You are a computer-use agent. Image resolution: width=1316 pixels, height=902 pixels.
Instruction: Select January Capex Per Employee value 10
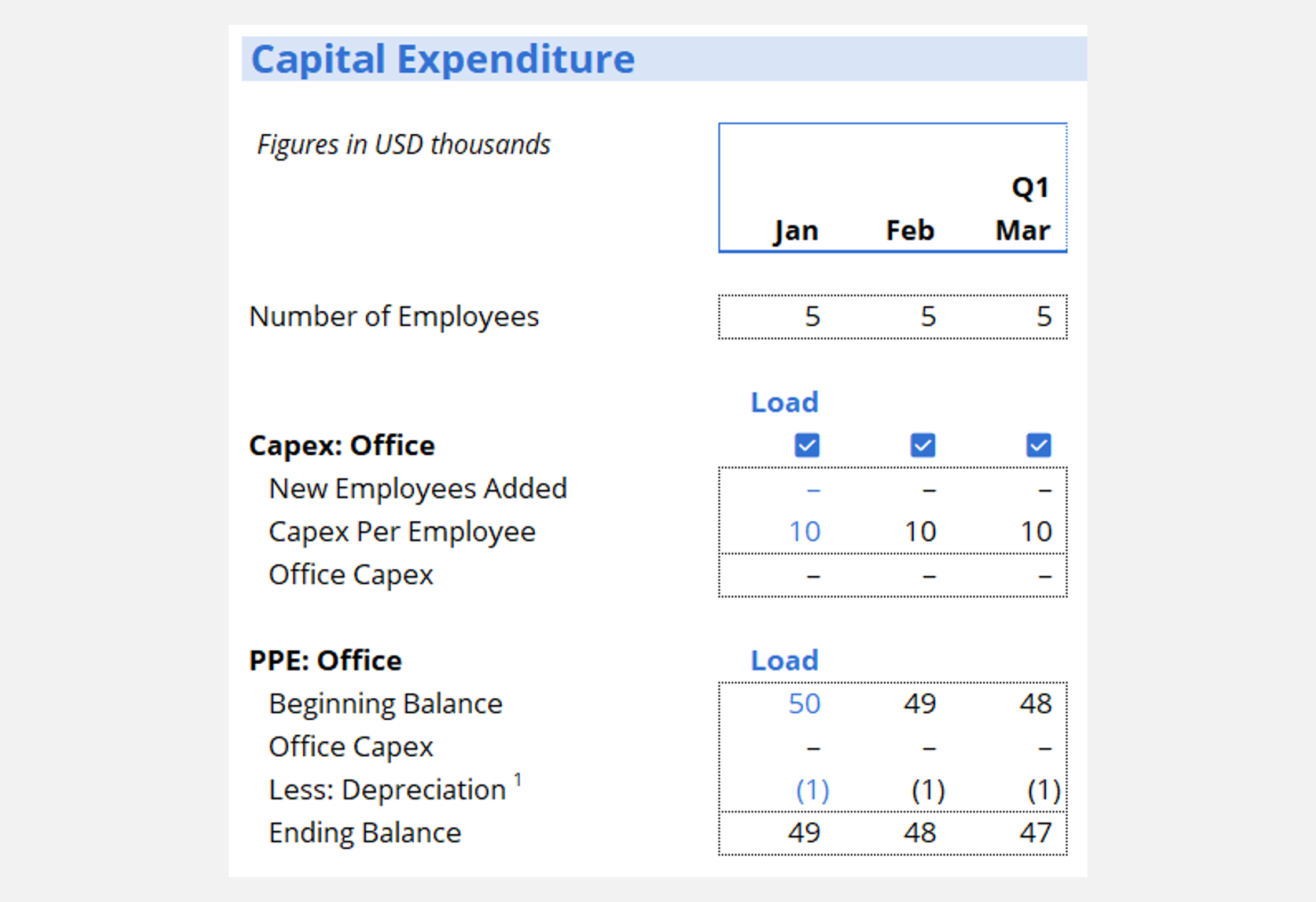[804, 531]
